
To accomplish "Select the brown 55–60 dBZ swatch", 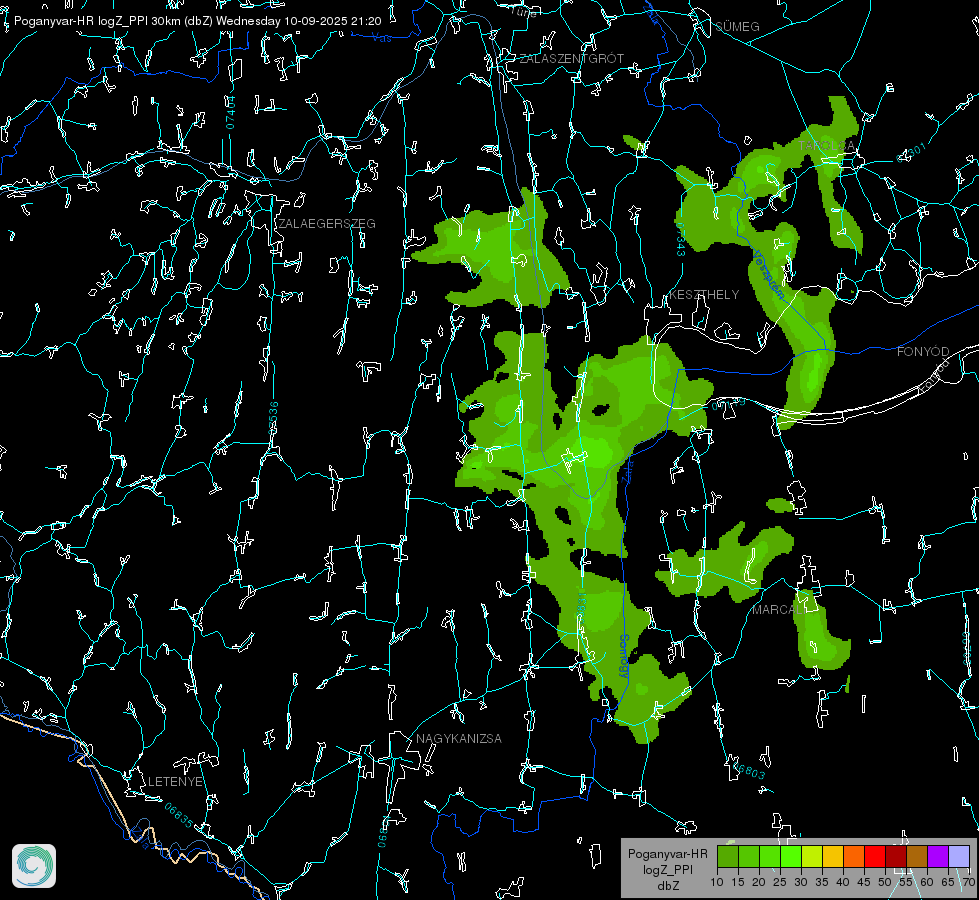I will (x=917, y=856).
